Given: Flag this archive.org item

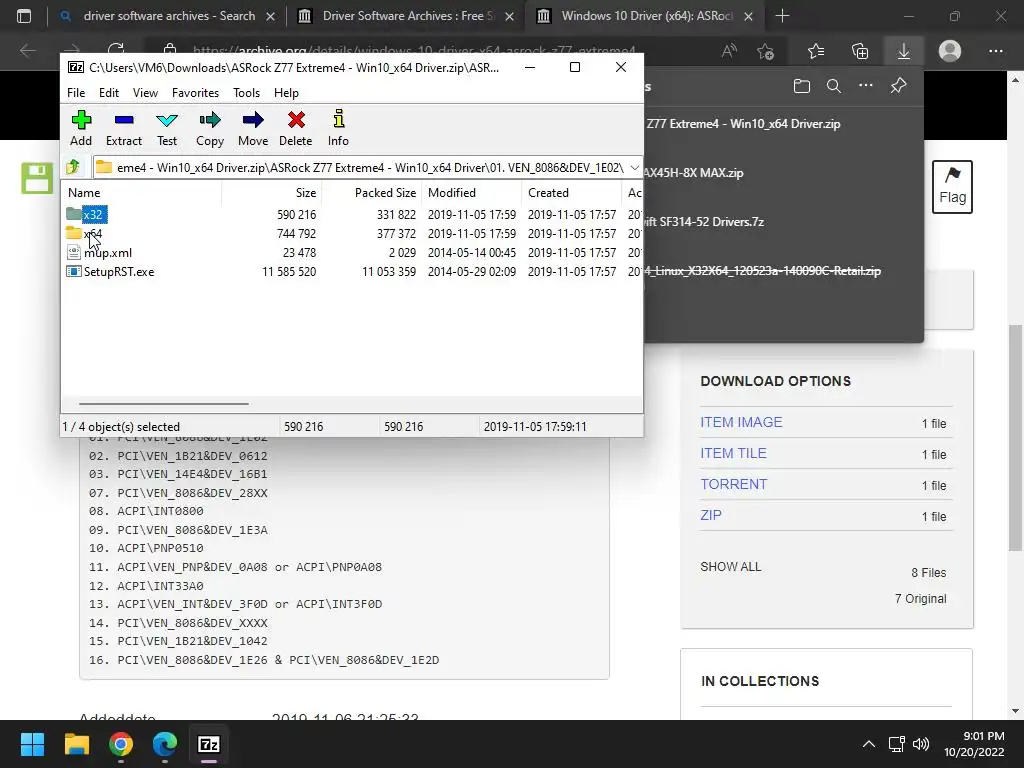Looking at the screenshot, I should 952,187.
